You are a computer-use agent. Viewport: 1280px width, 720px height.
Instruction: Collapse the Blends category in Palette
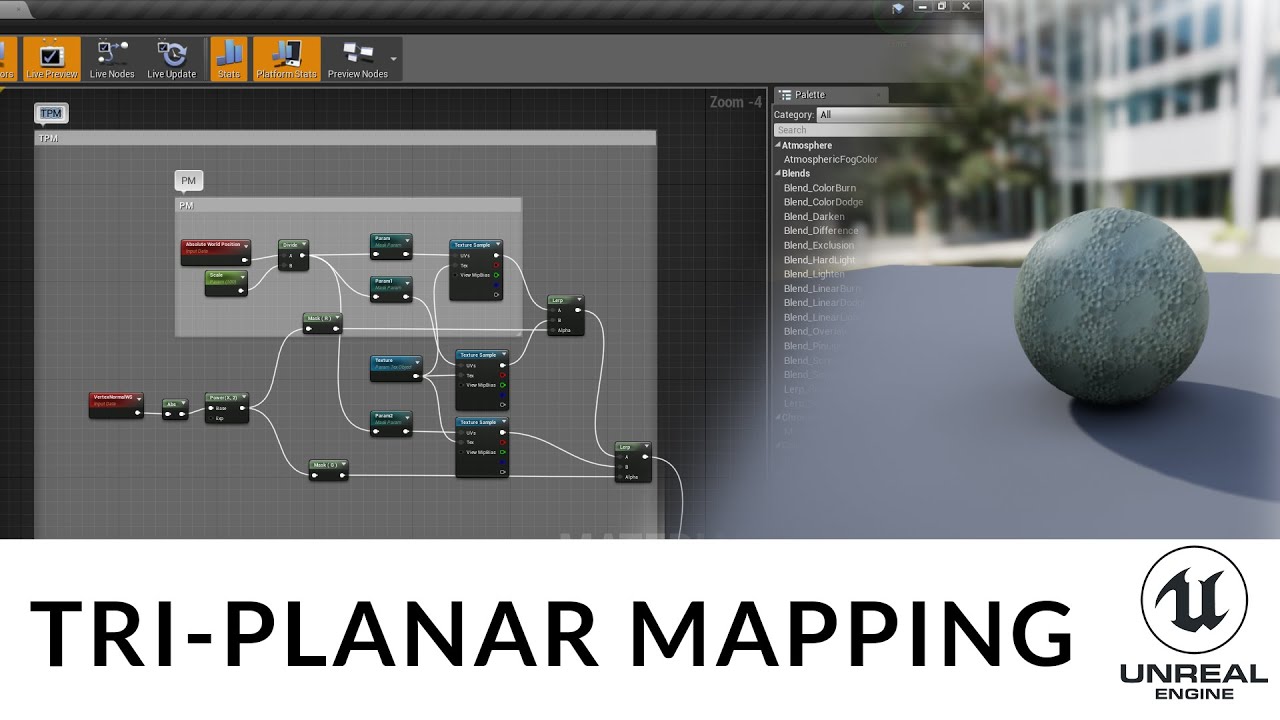tap(778, 174)
